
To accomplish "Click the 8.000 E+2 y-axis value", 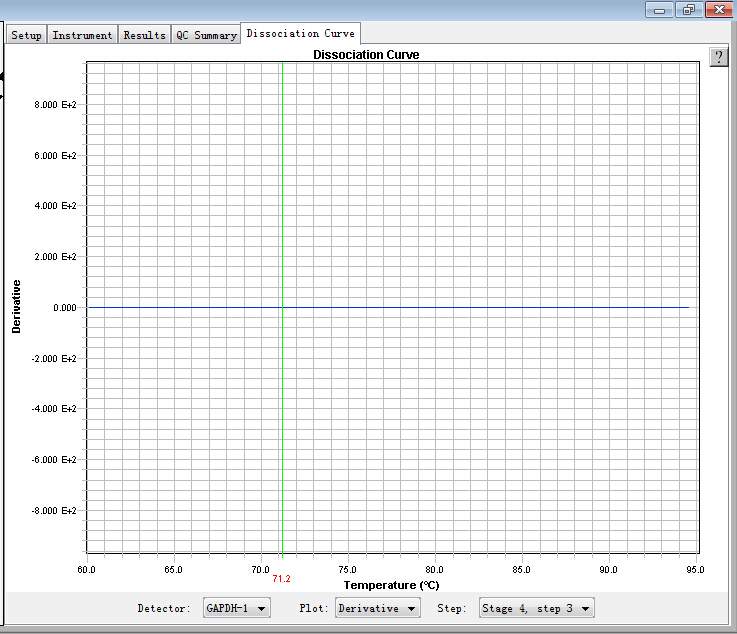I will click(x=55, y=104).
